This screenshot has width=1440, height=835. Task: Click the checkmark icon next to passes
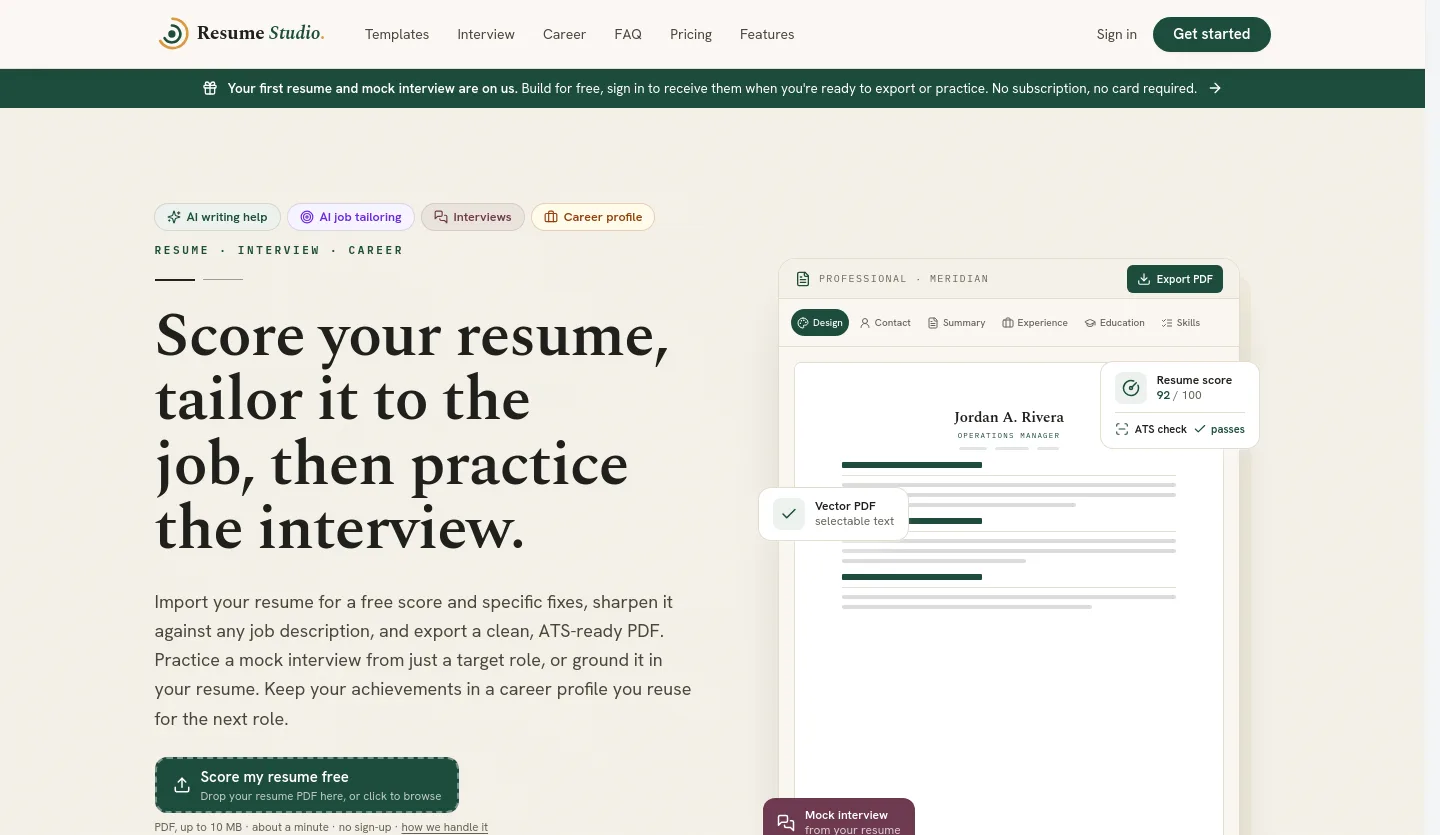1200,429
